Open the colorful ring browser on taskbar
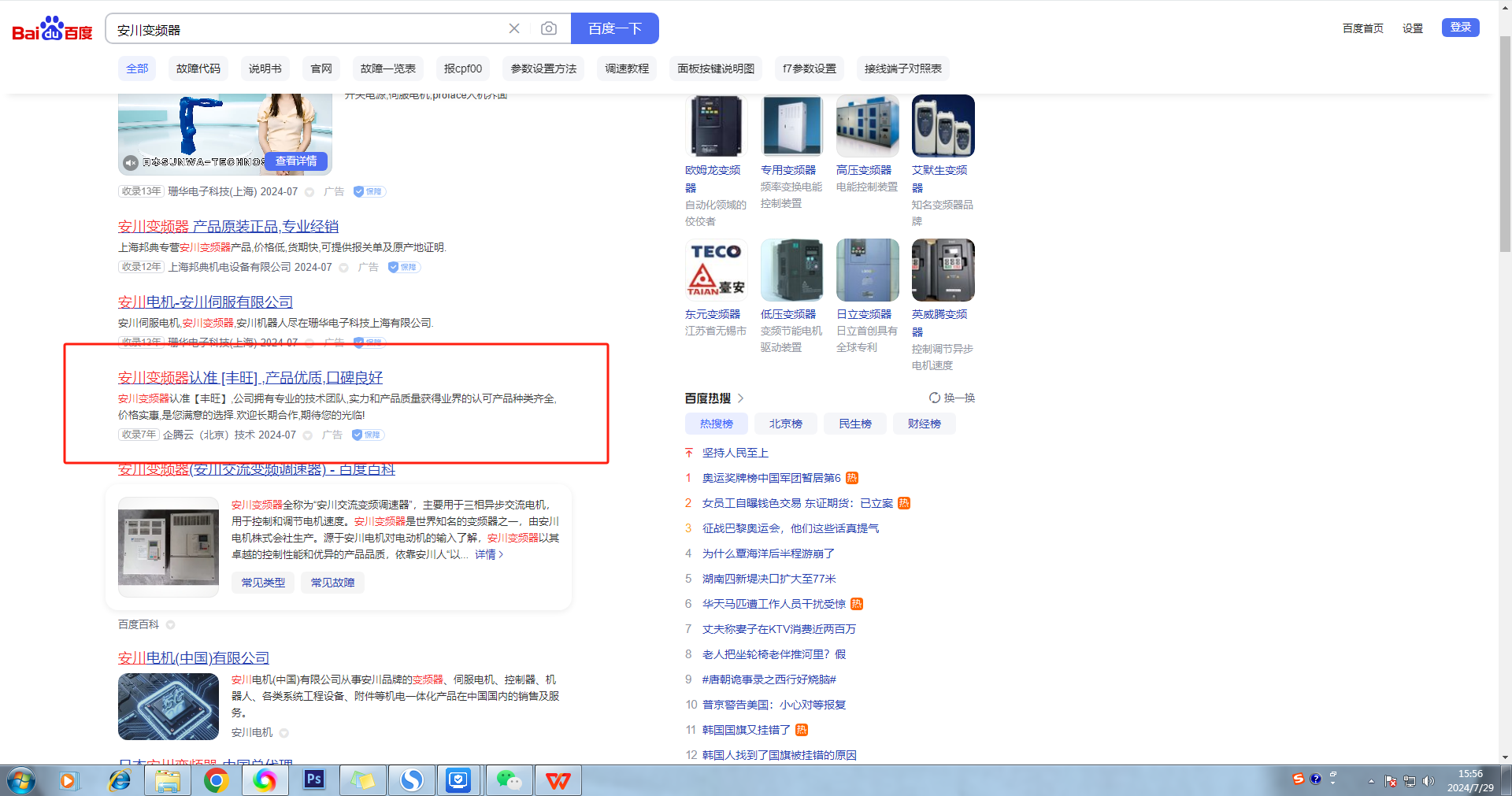This screenshot has width=1512, height=796. [265, 780]
